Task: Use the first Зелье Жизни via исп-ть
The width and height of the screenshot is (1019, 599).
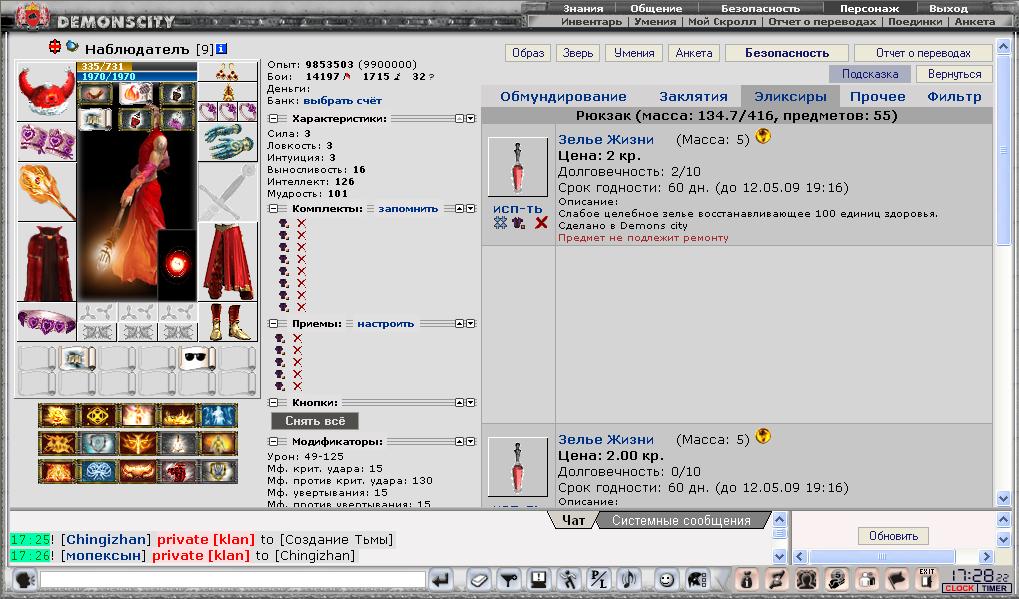Action: pyautogui.click(x=517, y=209)
